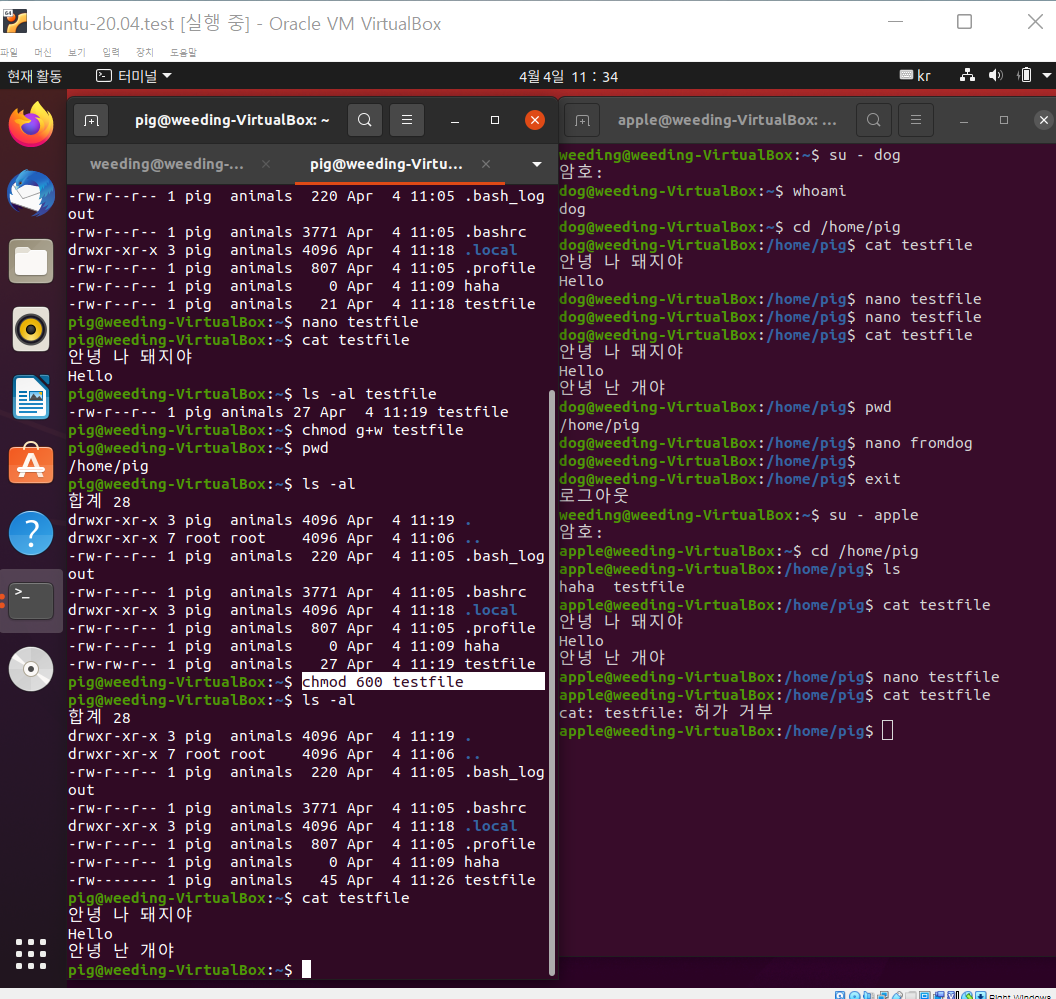Minimize the pig terminal window
The image size is (1056, 999).
(x=455, y=121)
